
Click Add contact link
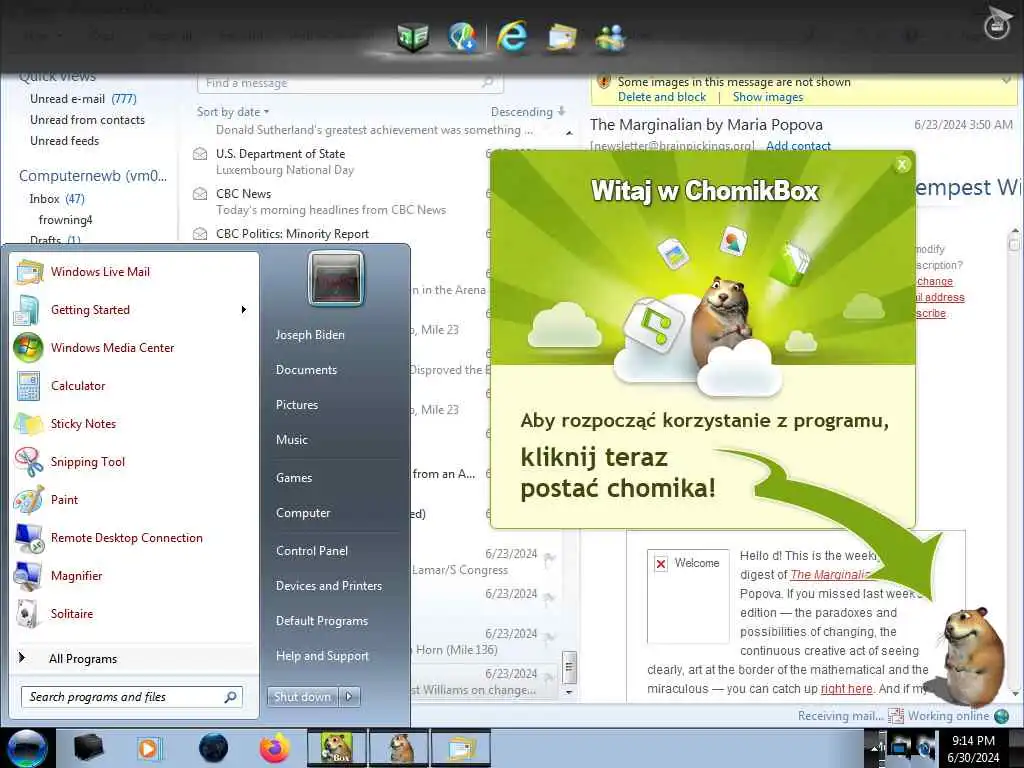coord(798,146)
